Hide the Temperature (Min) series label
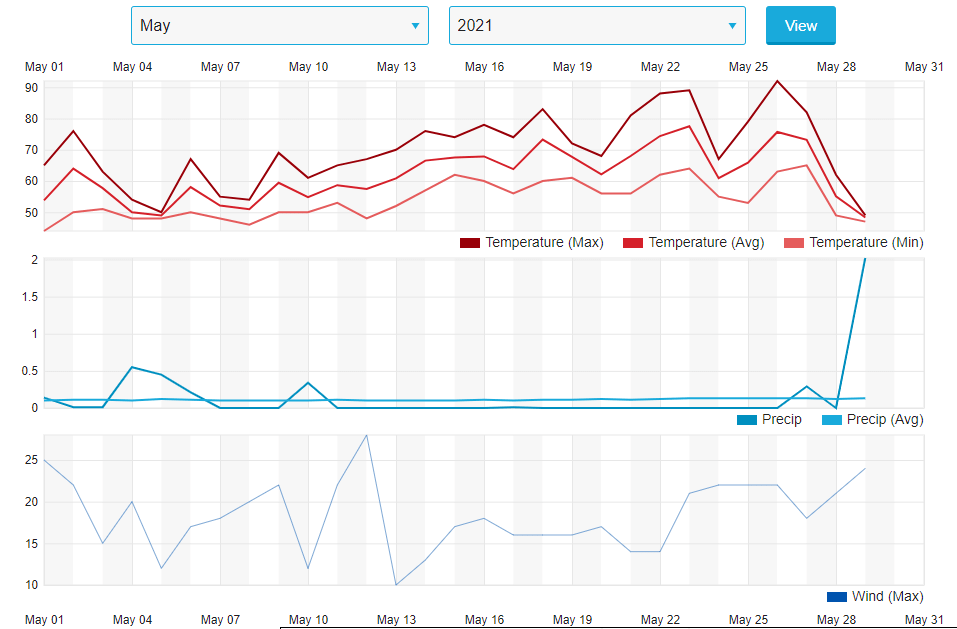Screen dimensions: 957x629 [866, 243]
